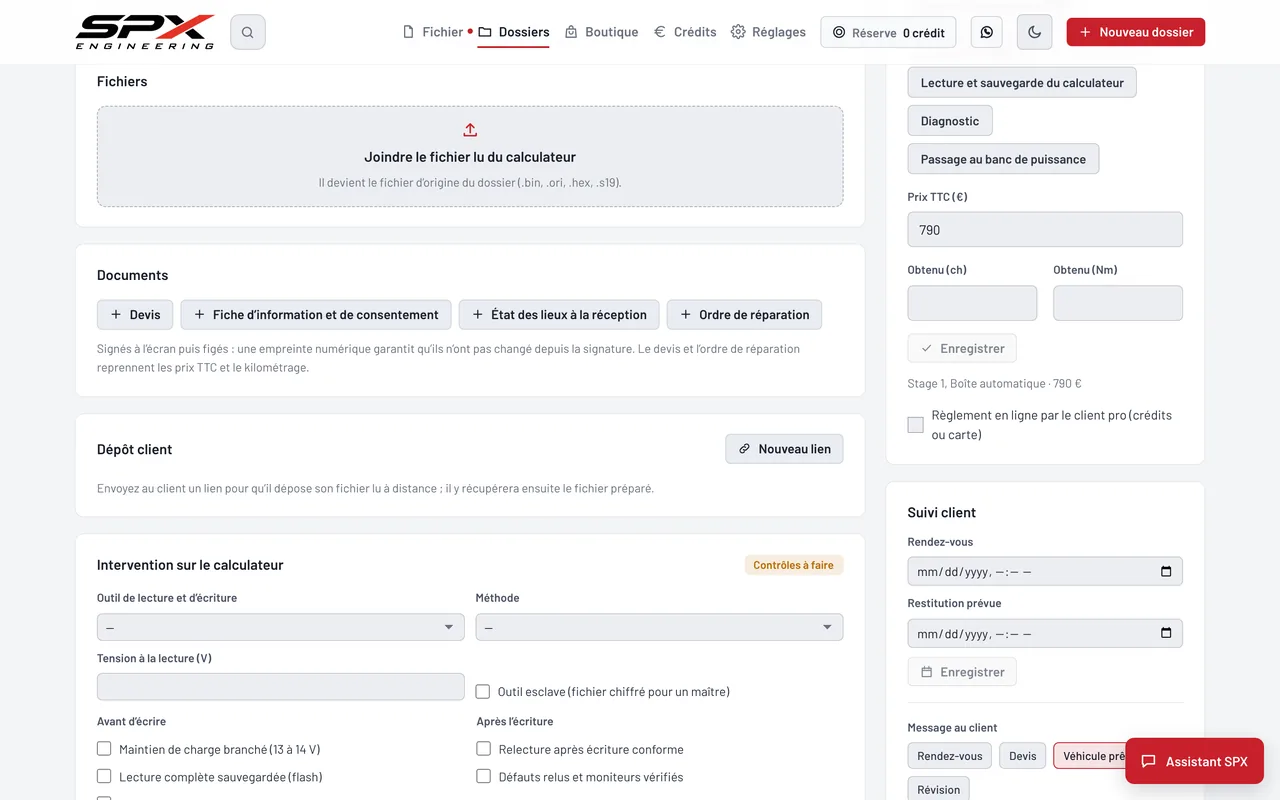Click the SPX Engineering logo
Viewport: 1280px width, 800px height.
pyautogui.click(x=145, y=32)
